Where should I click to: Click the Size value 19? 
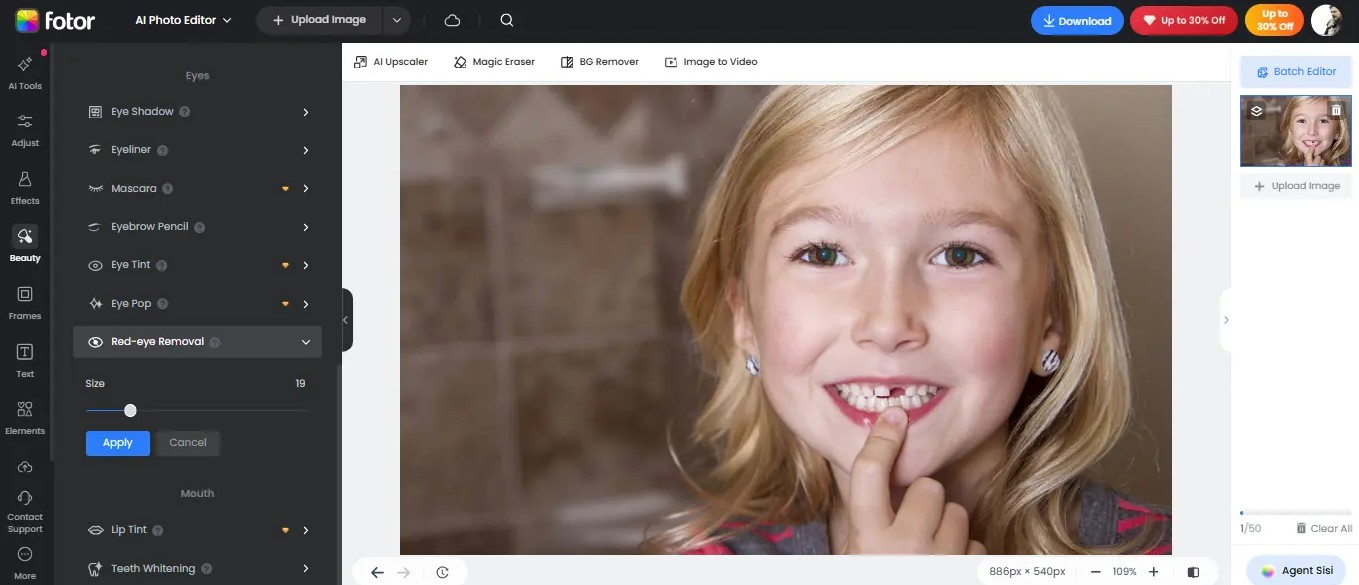coord(300,384)
